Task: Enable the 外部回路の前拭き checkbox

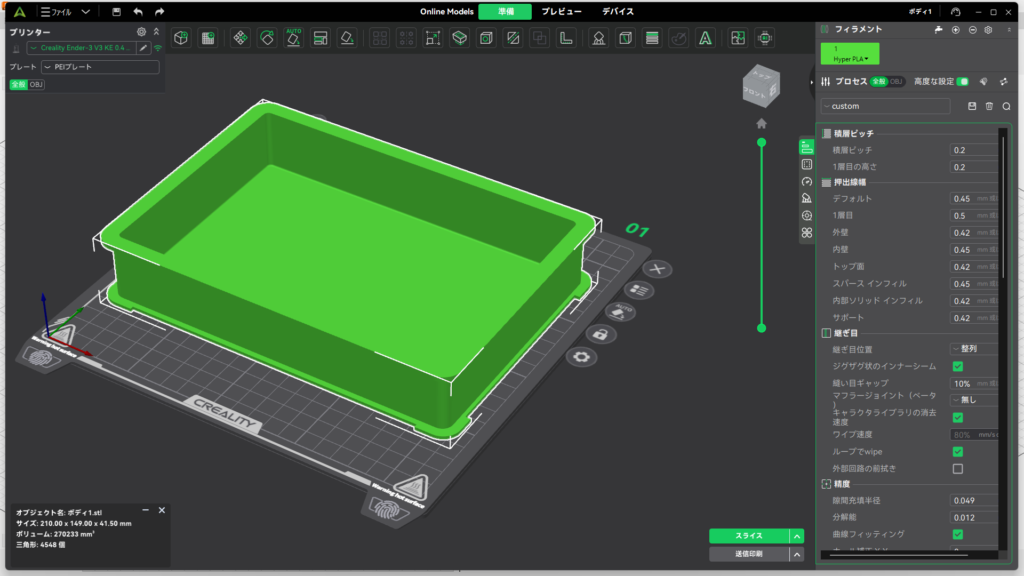Action: point(957,468)
